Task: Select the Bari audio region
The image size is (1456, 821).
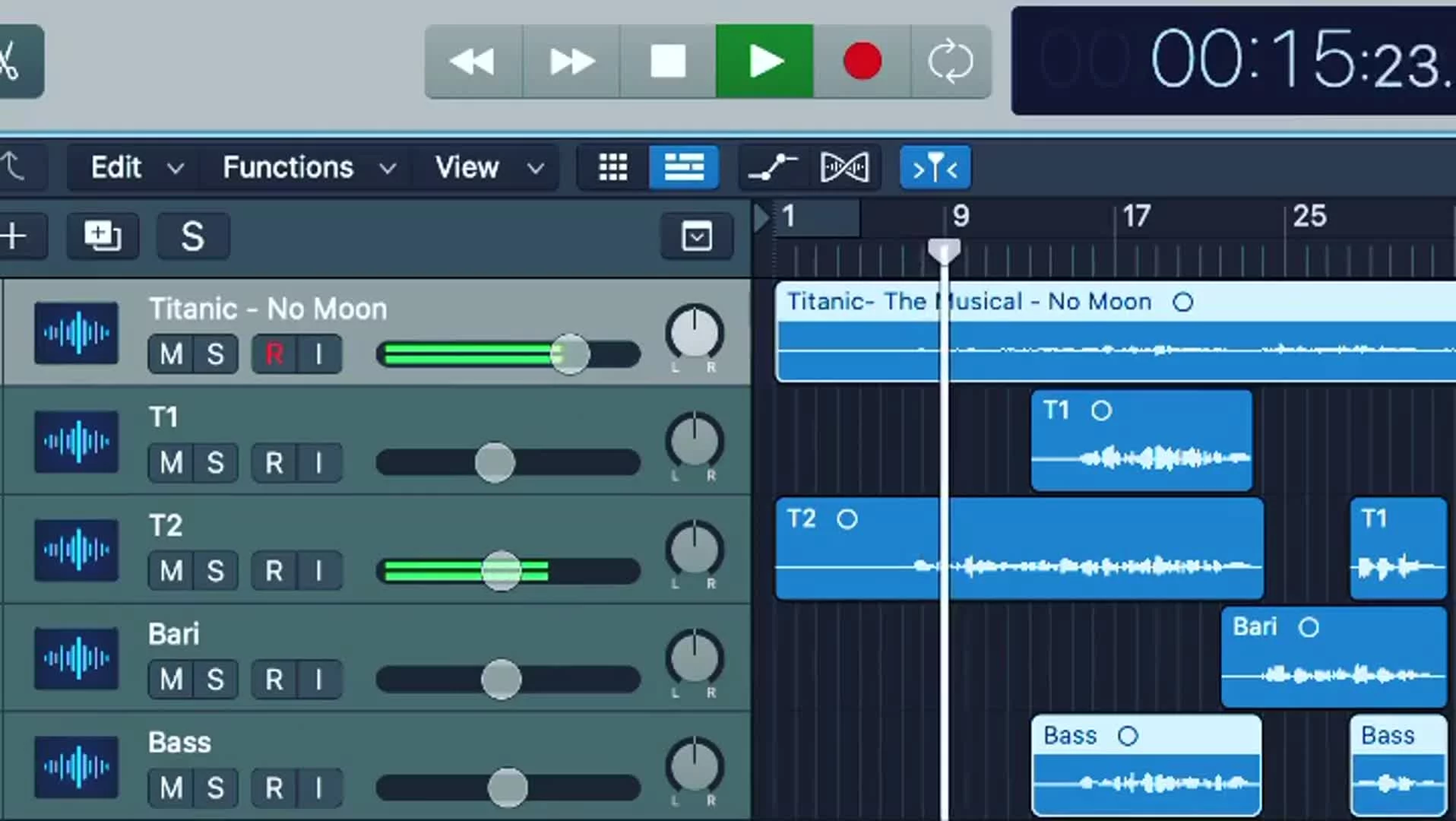Action: click(1334, 657)
